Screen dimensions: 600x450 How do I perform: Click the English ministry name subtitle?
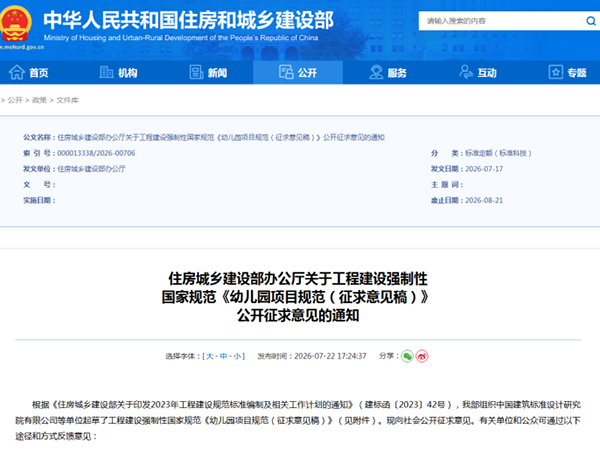pos(181,38)
